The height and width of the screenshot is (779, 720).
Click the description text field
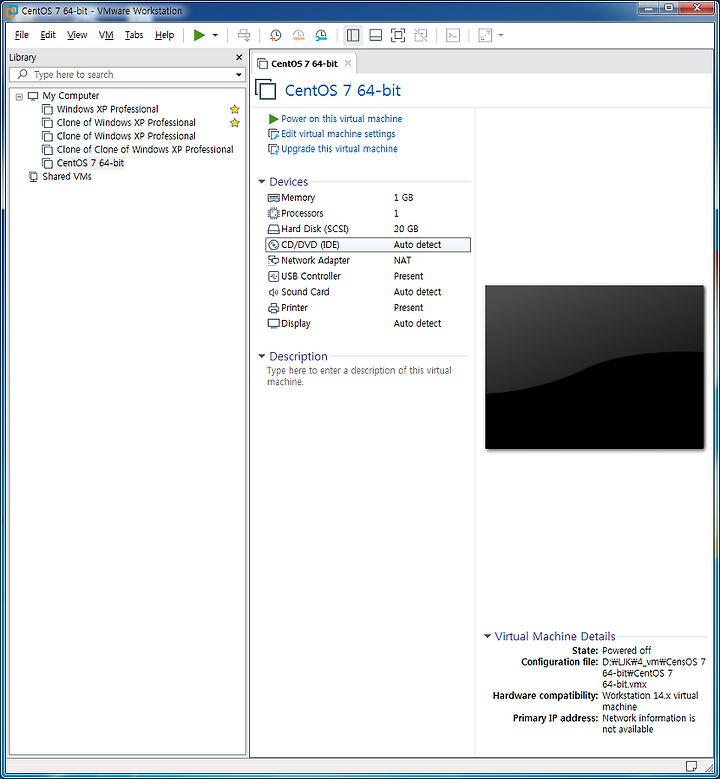pyautogui.click(x=359, y=376)
